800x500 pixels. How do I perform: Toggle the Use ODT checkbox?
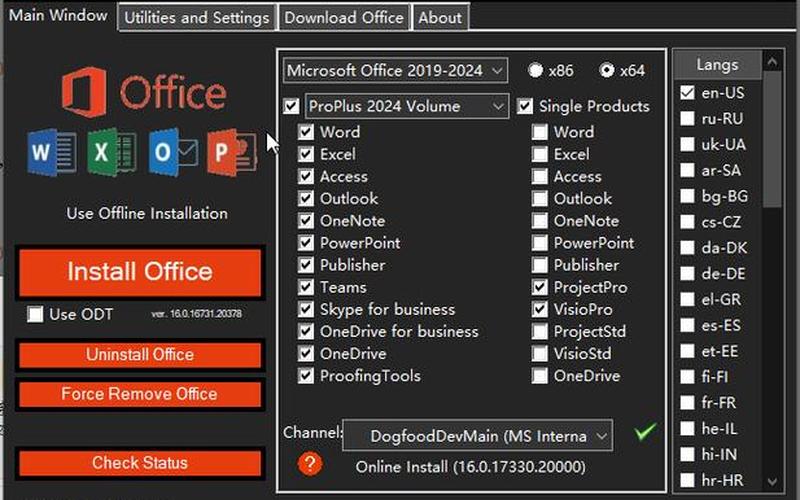click(35, 314)
